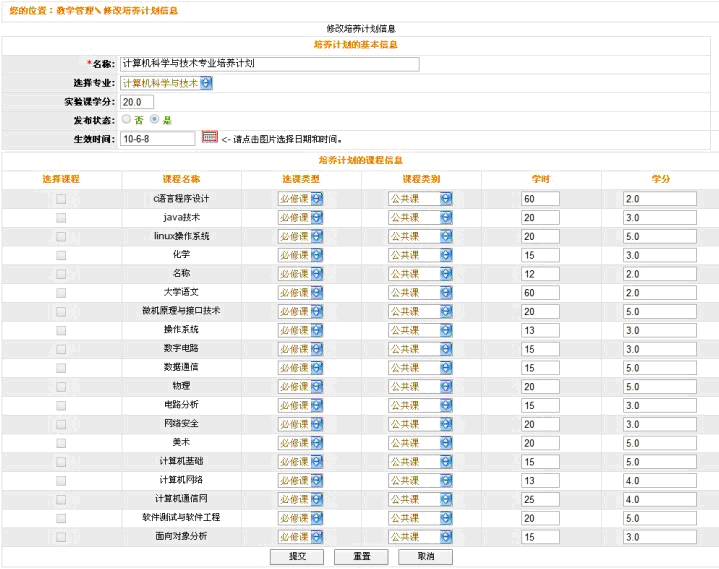Click the 提交 submit button

pyautogui.click(x=297, y=556)
